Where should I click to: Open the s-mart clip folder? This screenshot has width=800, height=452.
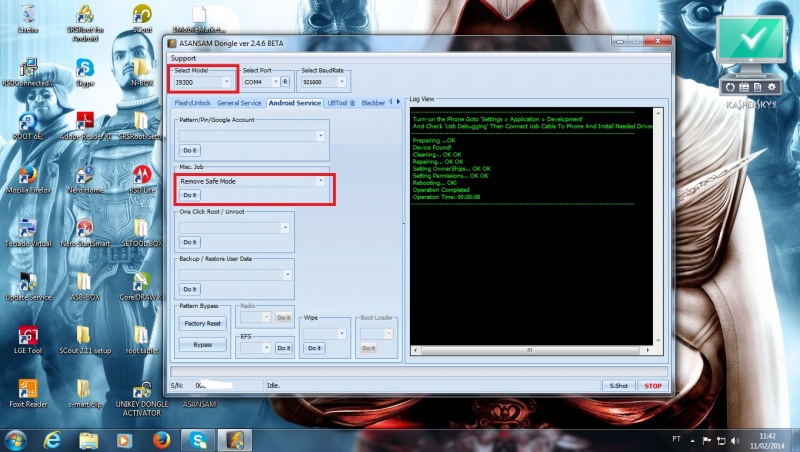(85, 394)
